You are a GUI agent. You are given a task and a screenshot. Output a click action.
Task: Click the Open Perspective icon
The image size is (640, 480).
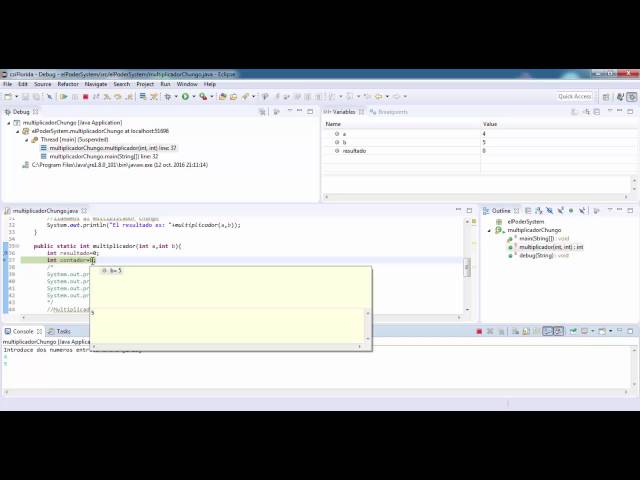[606, 97]
